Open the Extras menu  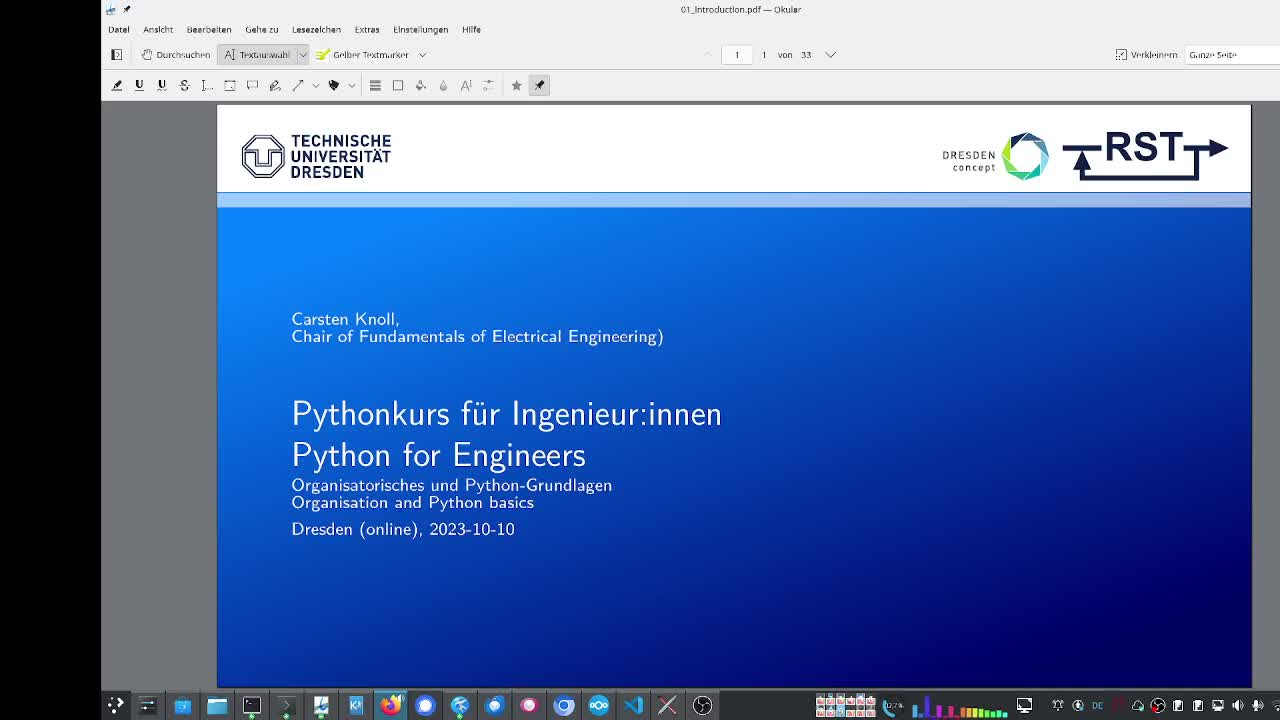[x=367, y=30]
